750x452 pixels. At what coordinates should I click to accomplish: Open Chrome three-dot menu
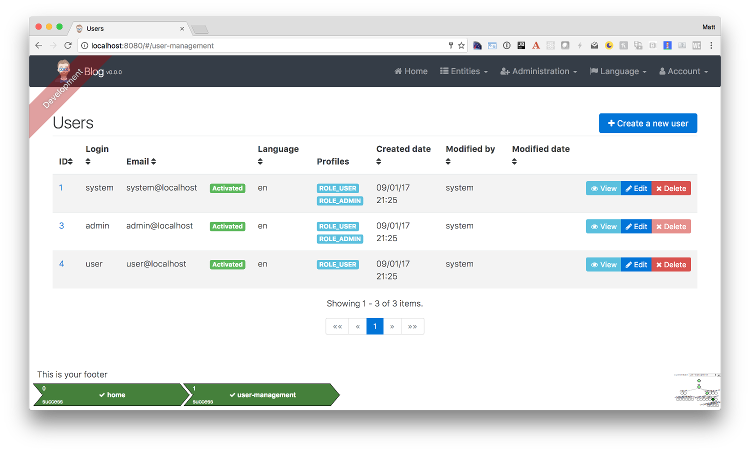(x=711, y=45)
